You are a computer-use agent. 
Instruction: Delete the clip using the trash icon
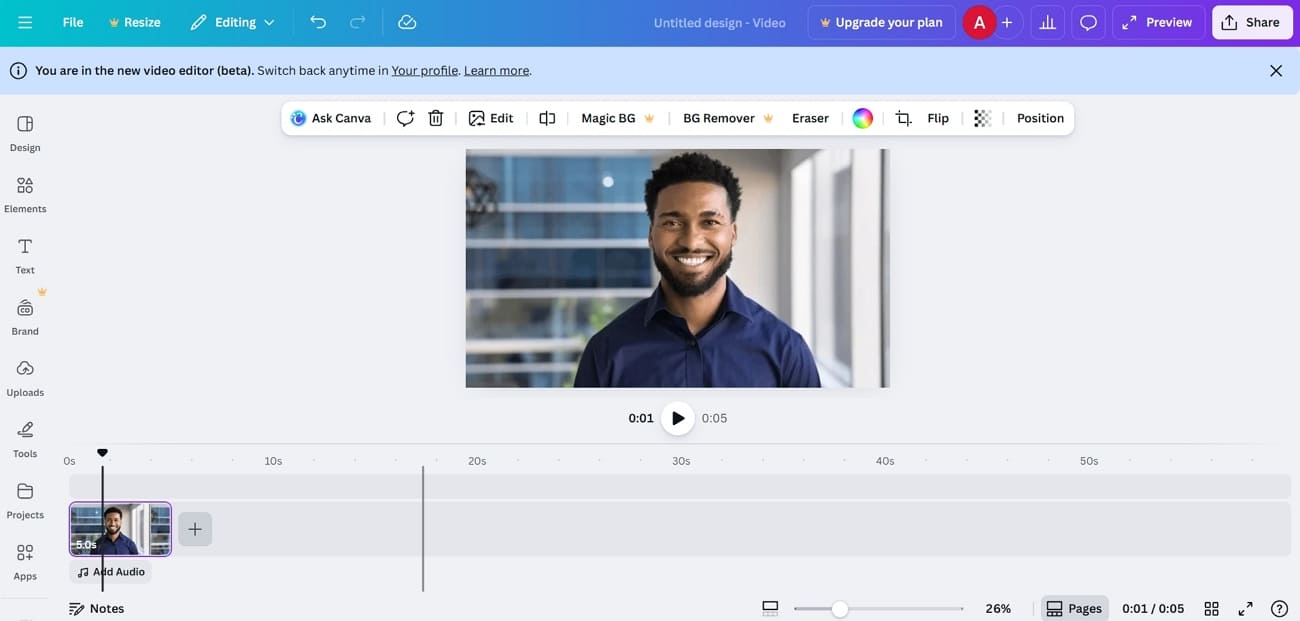[x=435, y=117]
